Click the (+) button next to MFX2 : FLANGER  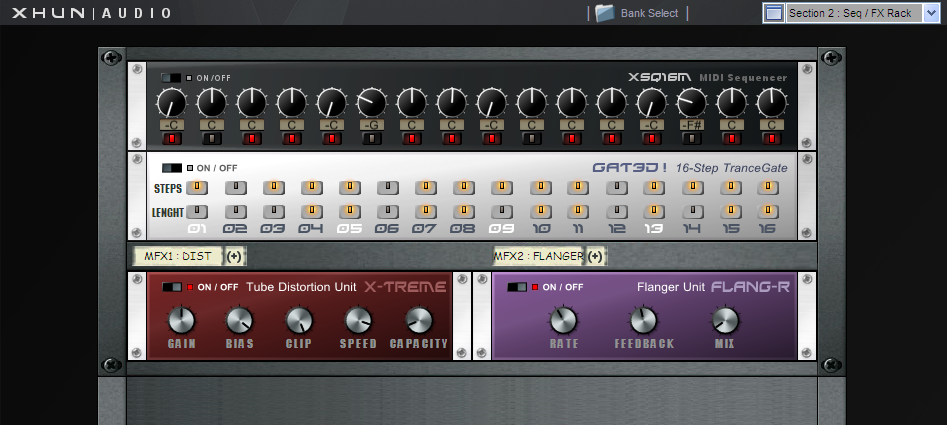coord(595,256)
